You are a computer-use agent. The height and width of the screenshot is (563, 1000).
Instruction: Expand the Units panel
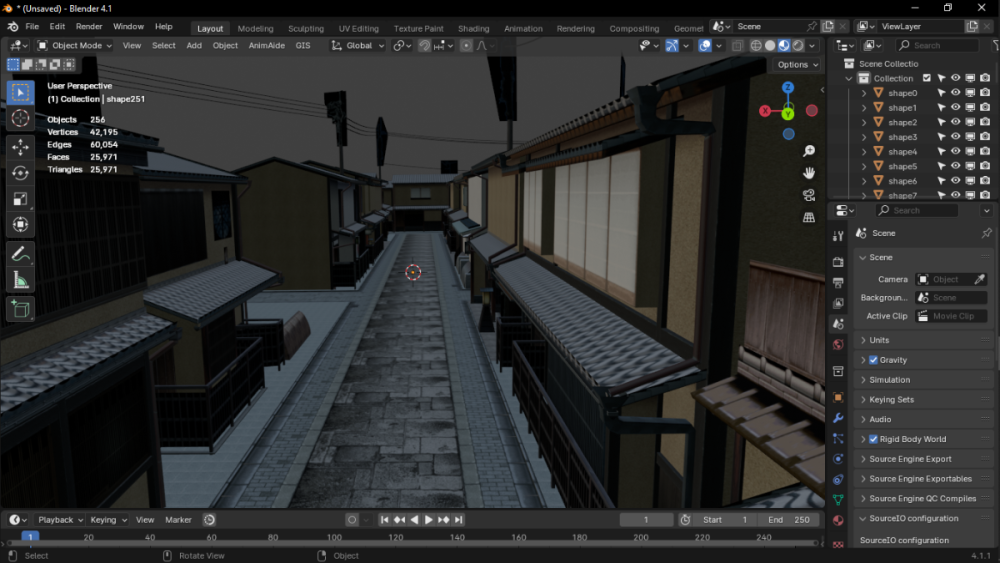tap(879, 340)
